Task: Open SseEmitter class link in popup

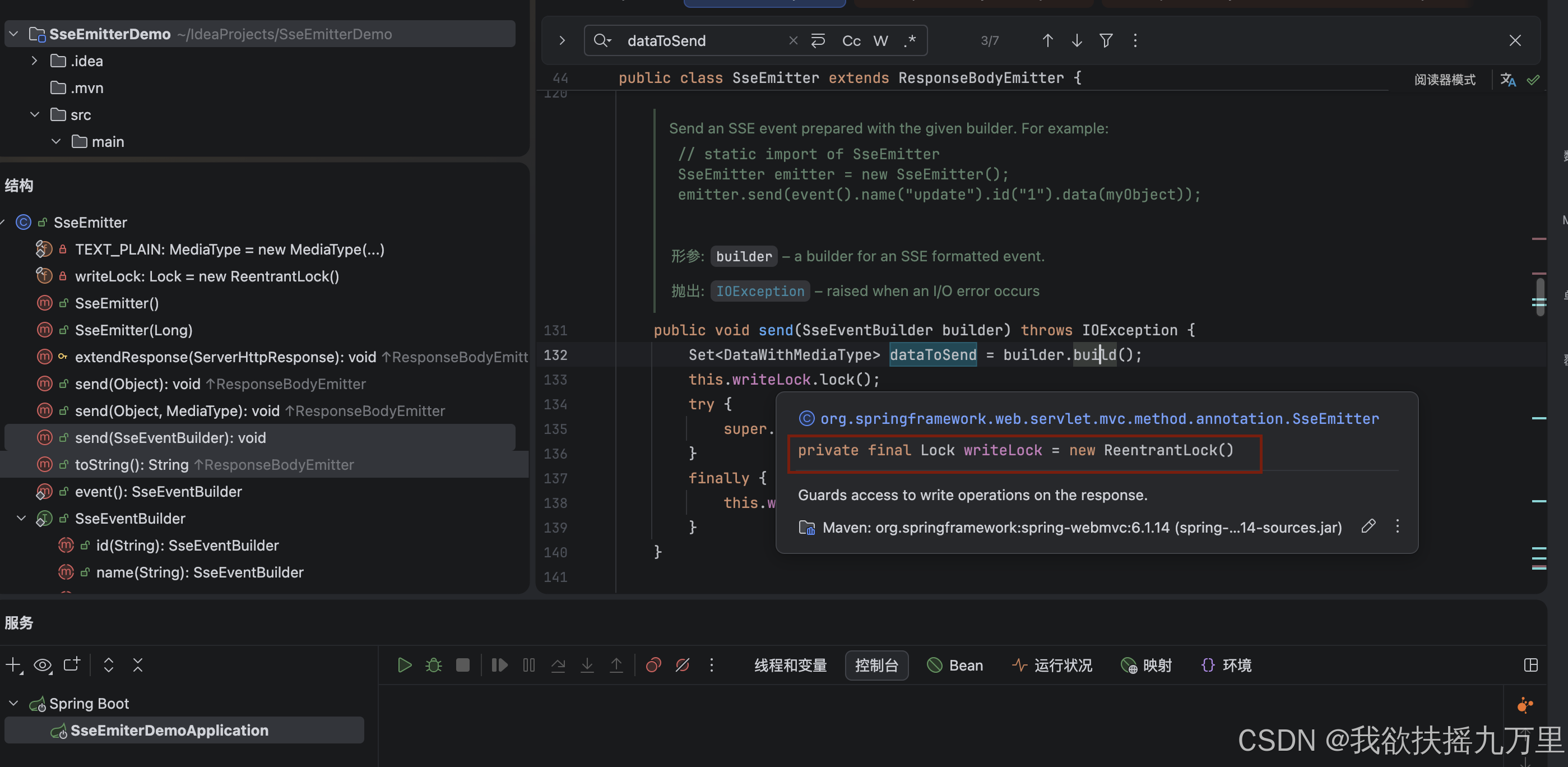Action: coord(1100,418)
